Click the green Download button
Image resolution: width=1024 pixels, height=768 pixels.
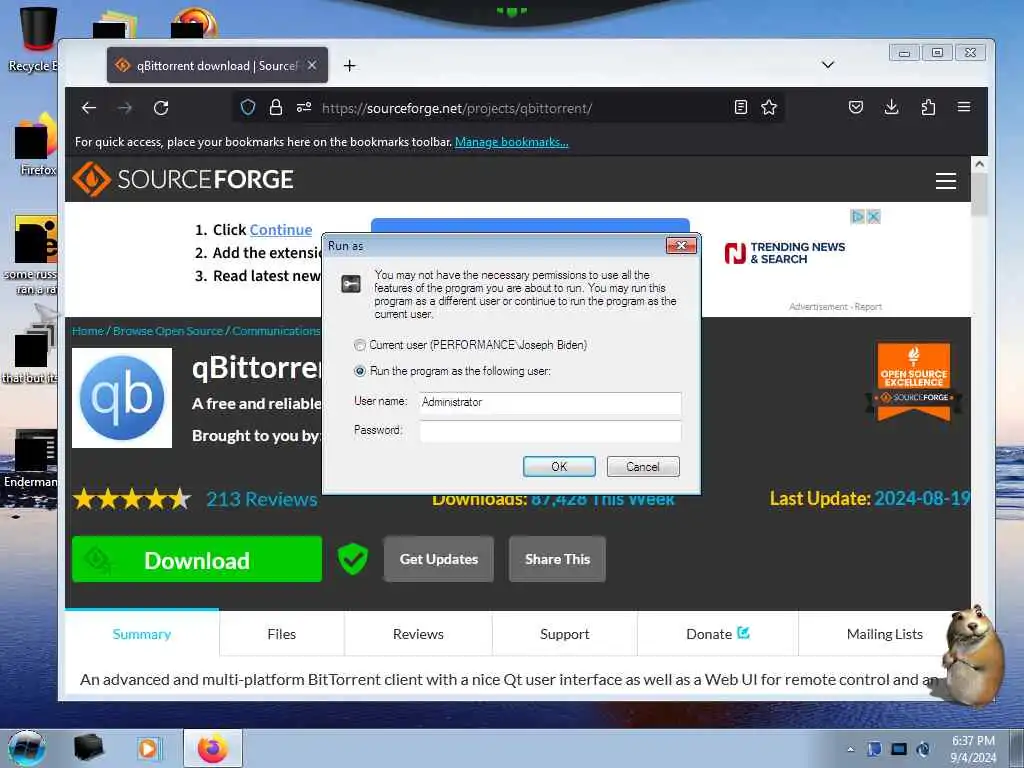click(197, 559)
